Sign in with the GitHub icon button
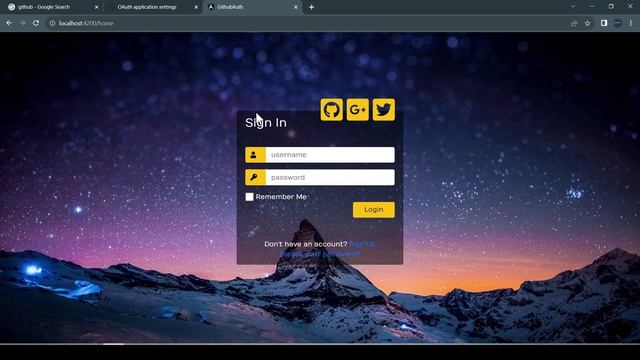640x360 pixels. pos(331,109)
